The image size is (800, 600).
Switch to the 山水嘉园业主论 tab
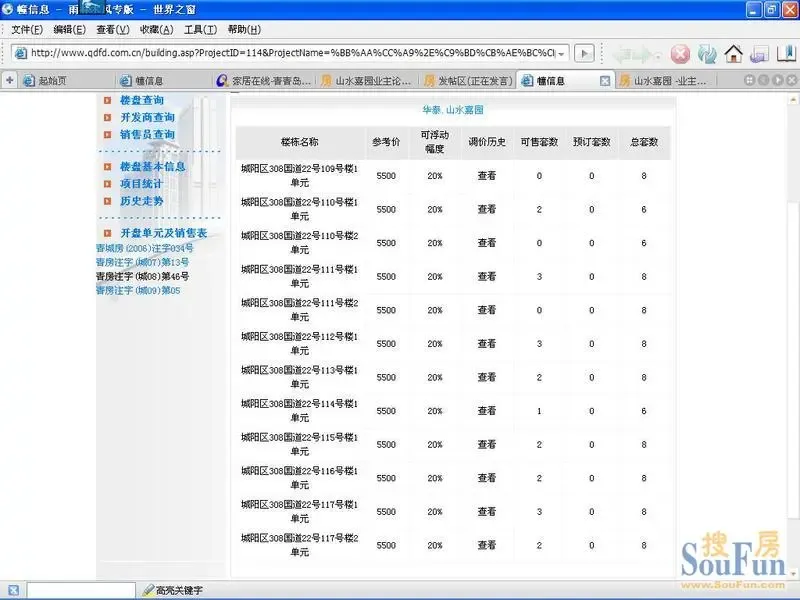366,81
